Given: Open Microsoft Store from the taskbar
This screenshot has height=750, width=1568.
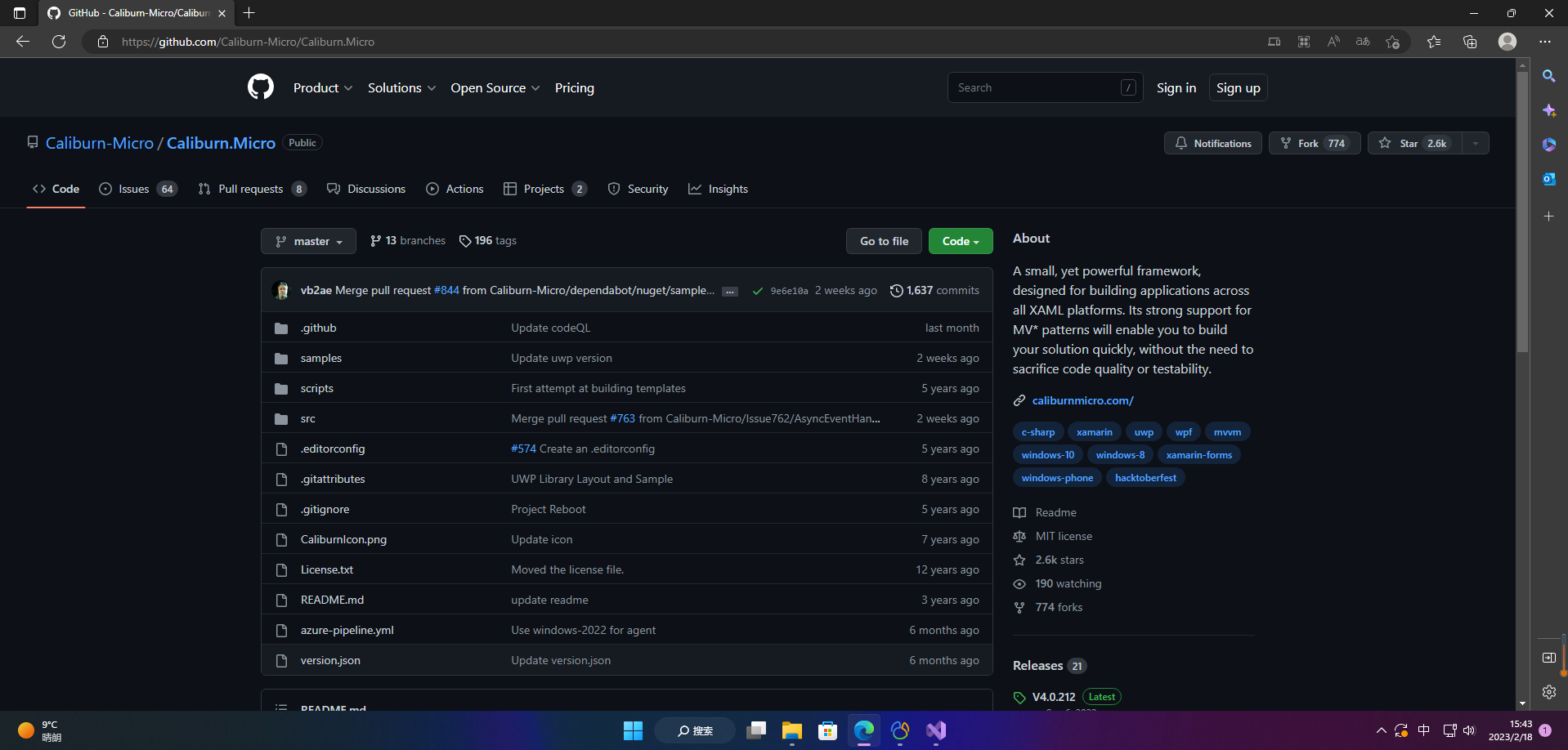Looking at the screenshot, I should [x=828, y=730].
